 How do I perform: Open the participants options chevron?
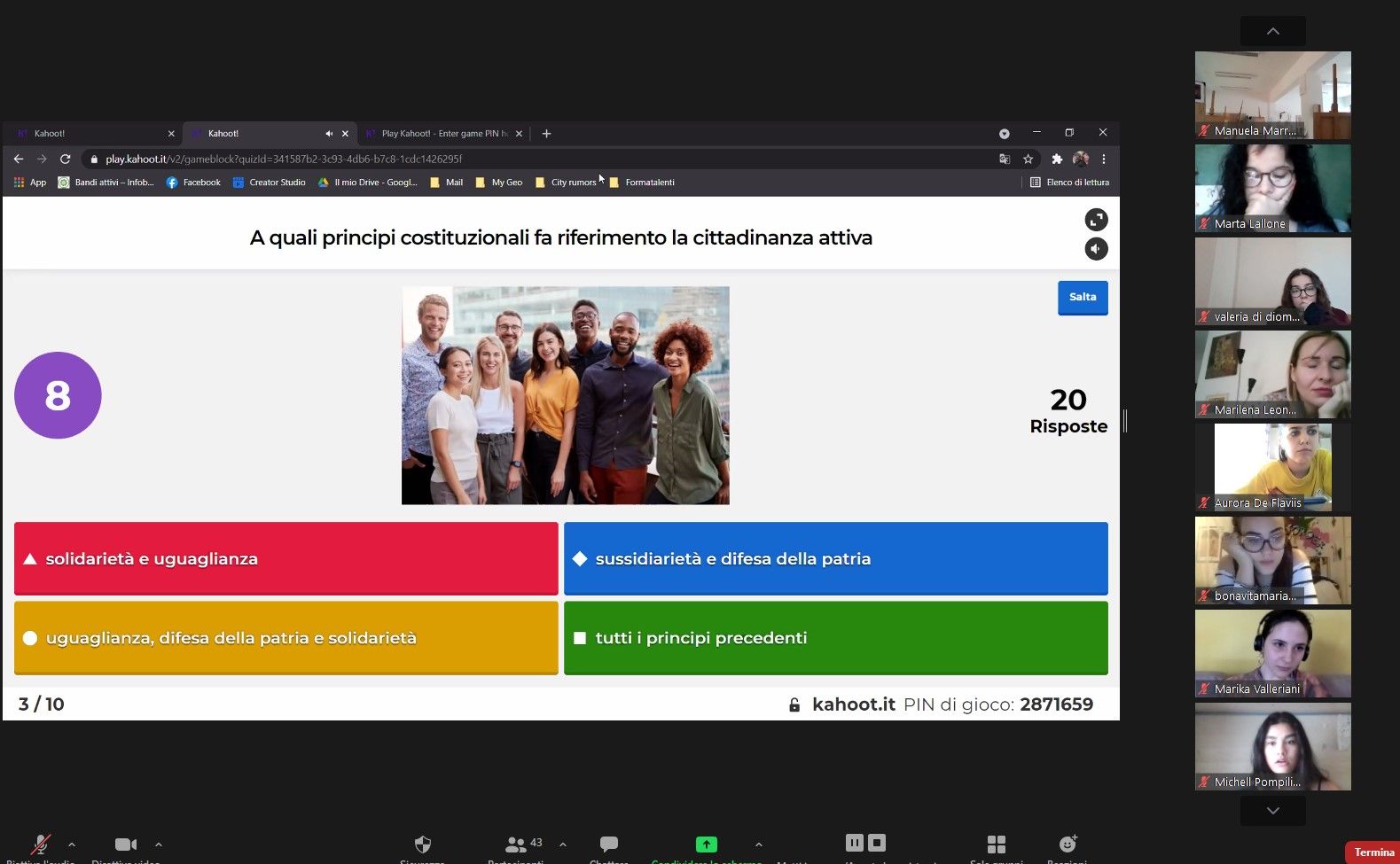coord(563,845)
